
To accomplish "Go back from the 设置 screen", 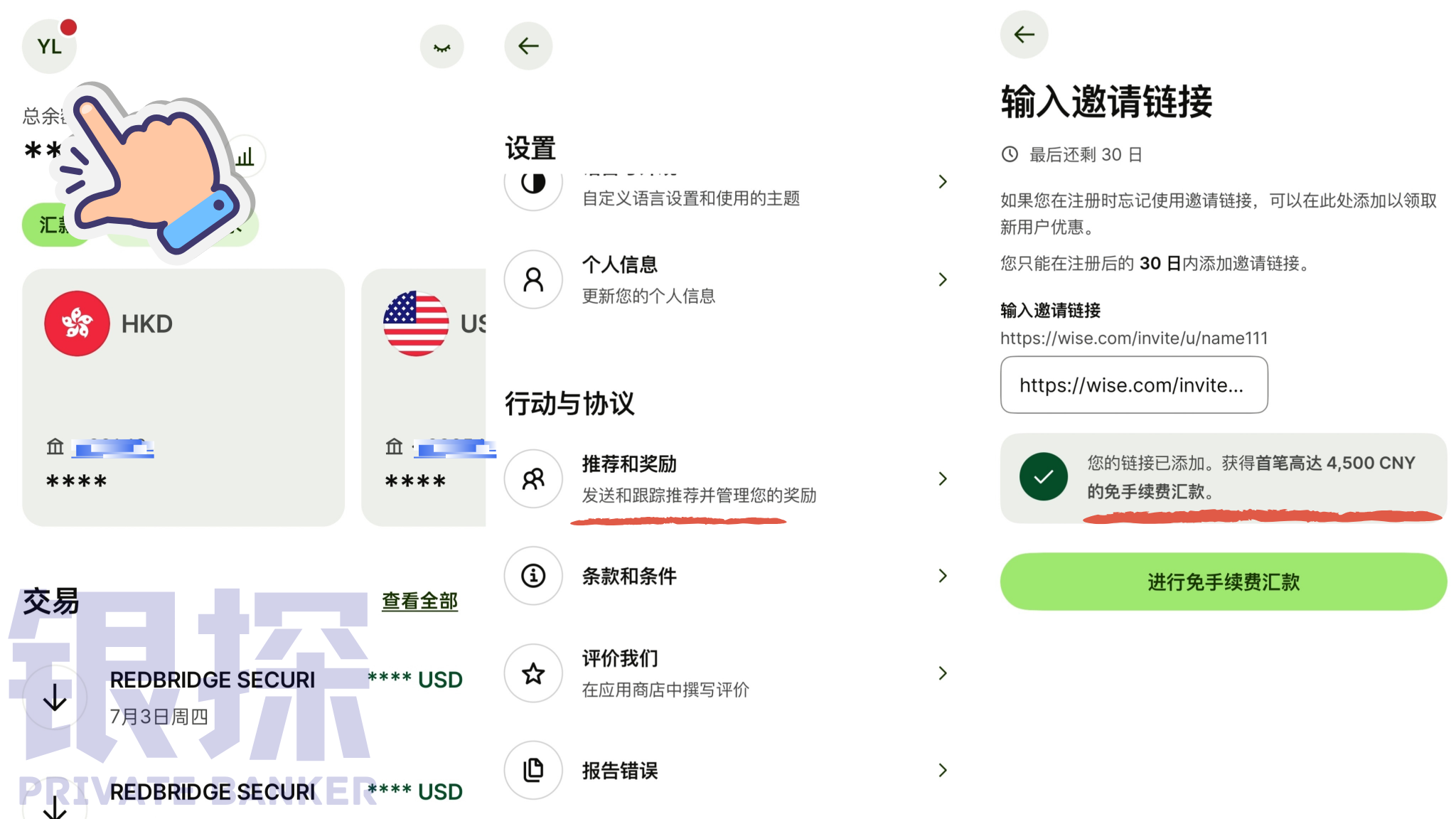I will click(528, 46).
